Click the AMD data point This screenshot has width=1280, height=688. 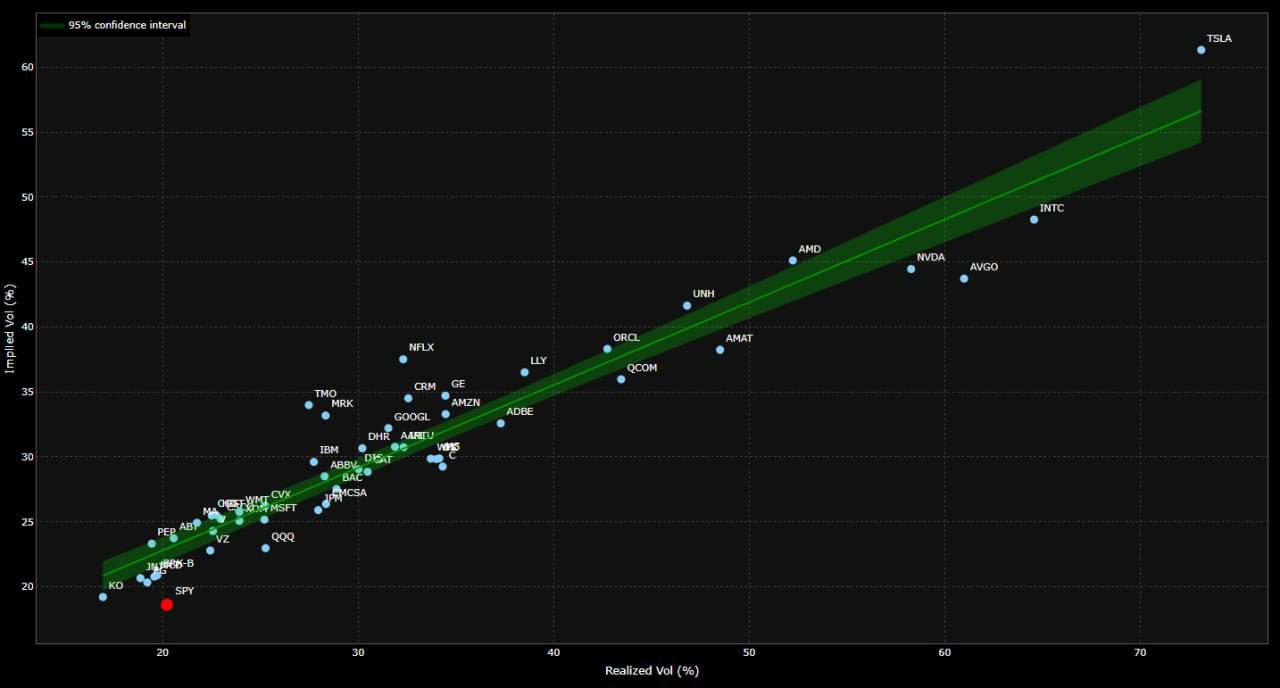(793, 261)
